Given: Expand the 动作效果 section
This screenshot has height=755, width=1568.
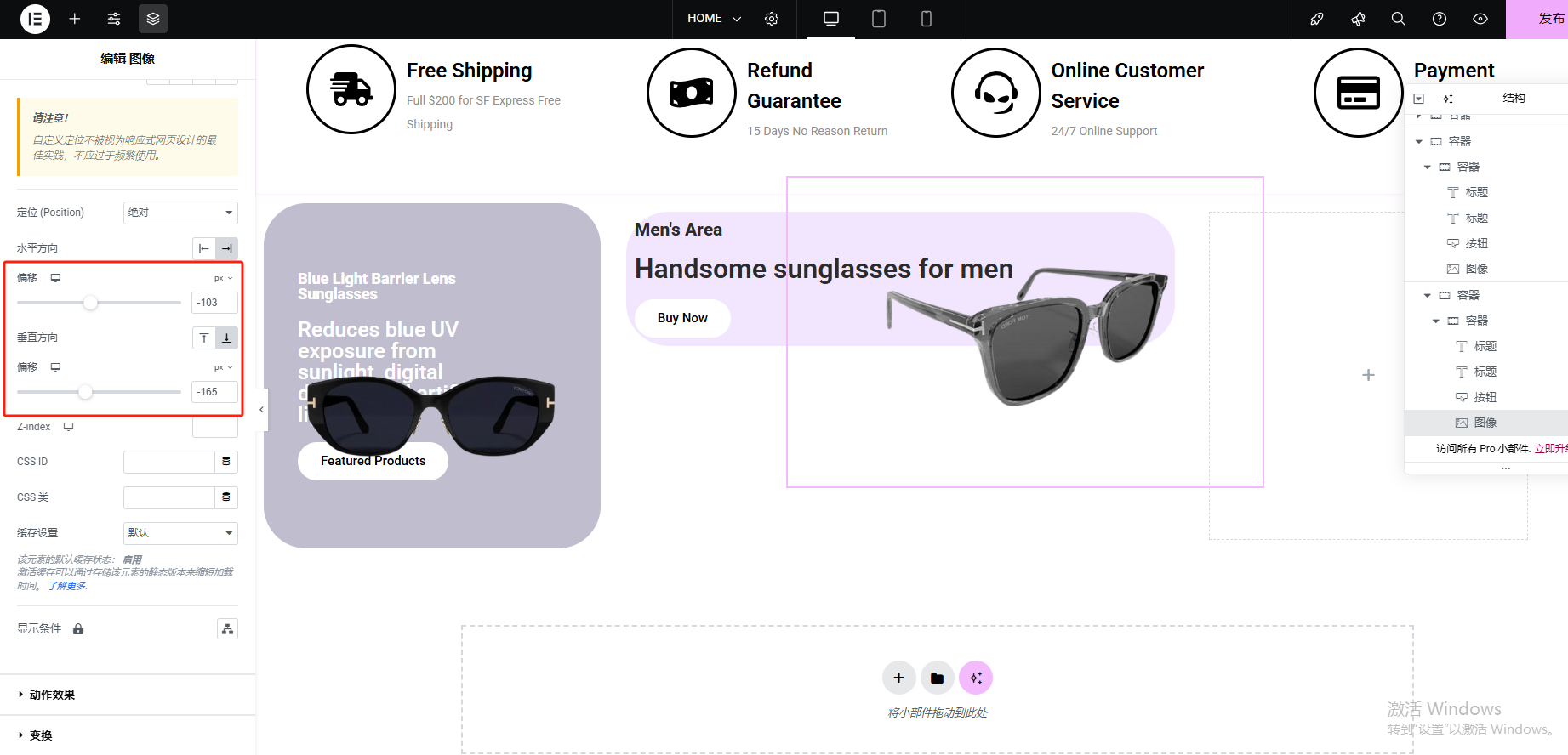Looking at the screenshot, I should pyautogui.click(x=52, y=695).
